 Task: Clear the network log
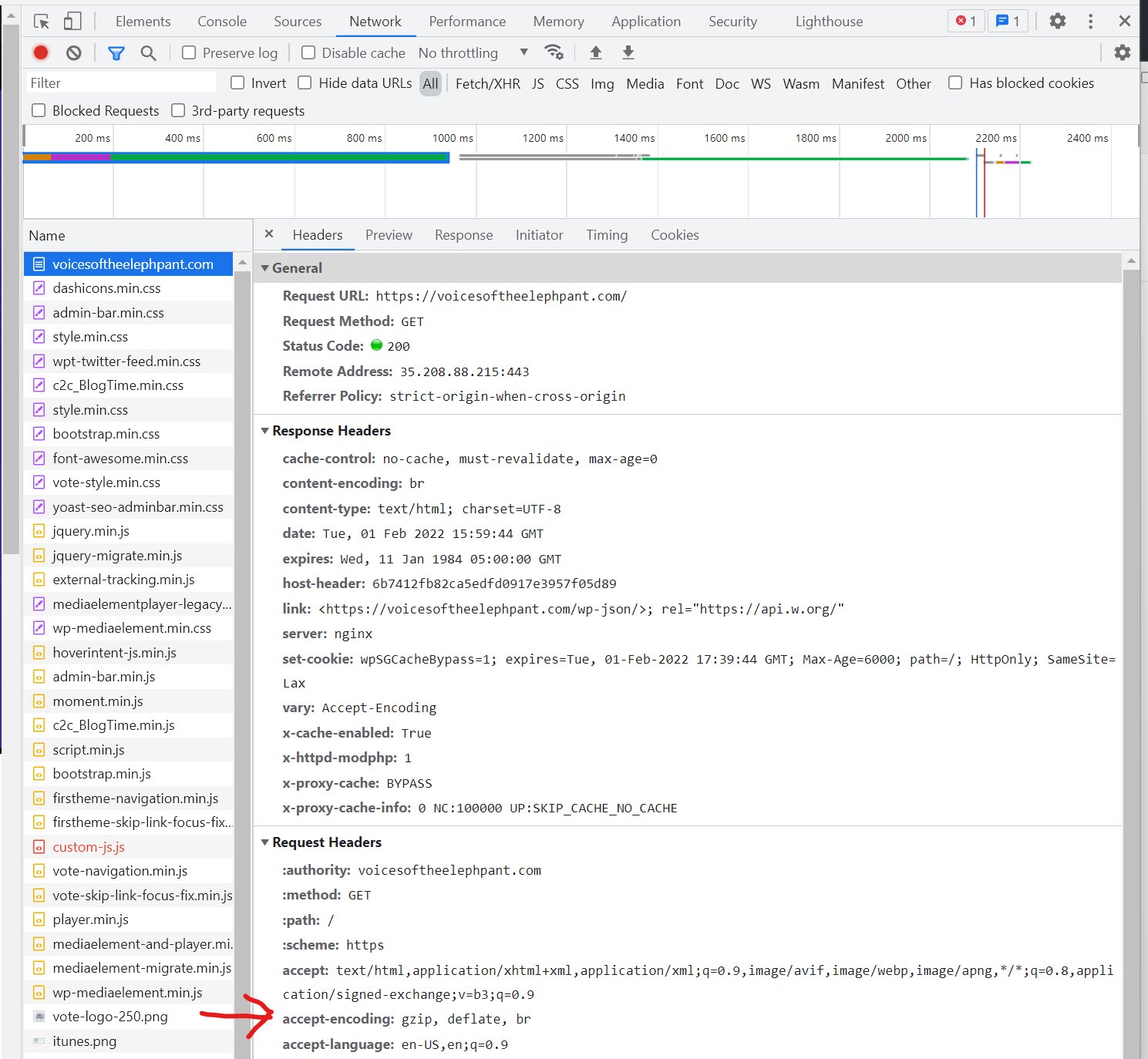coord(74,52)
